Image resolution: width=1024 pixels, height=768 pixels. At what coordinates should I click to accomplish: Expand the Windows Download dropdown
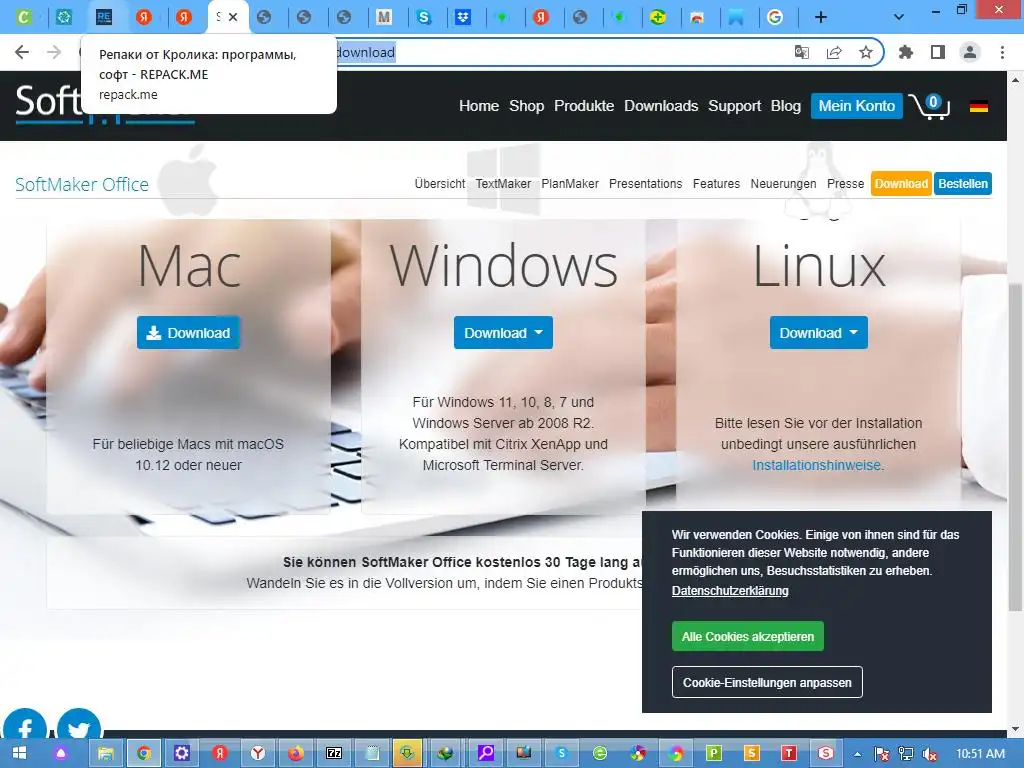504,333
